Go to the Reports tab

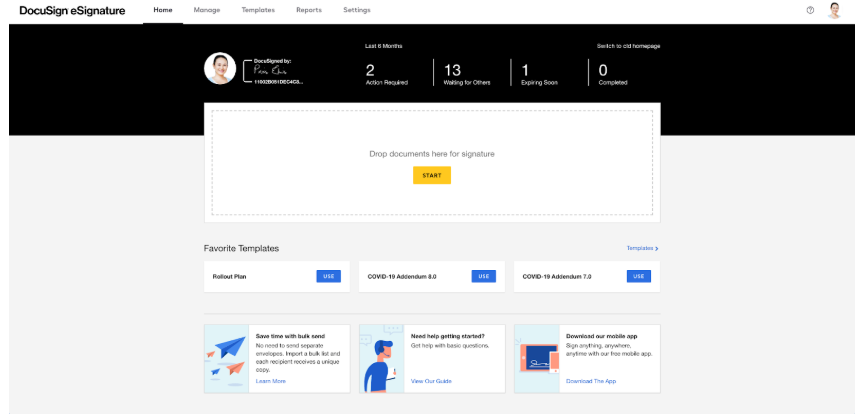(309, 10)
